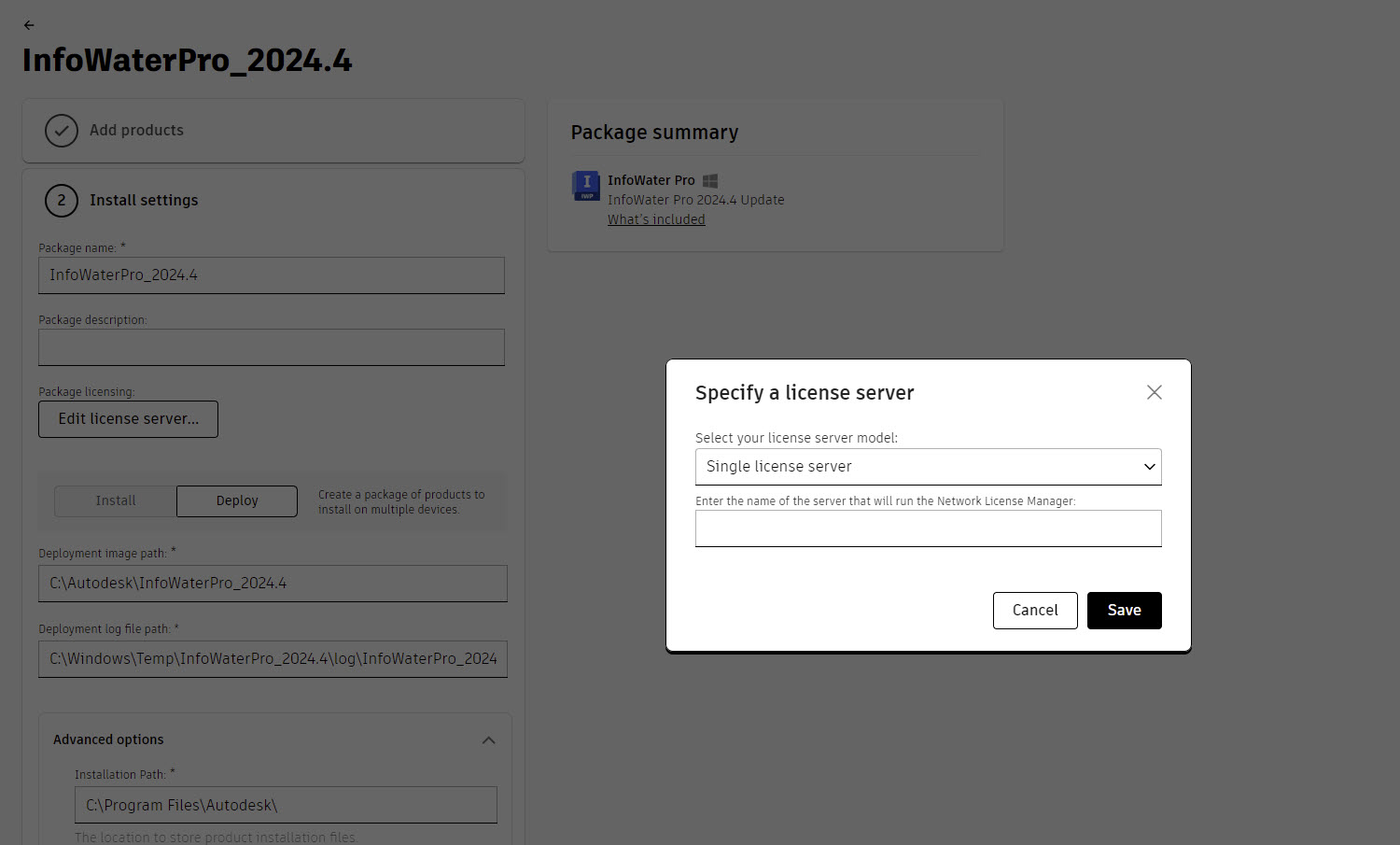Click the Deployment image path field

coord(273,583)
